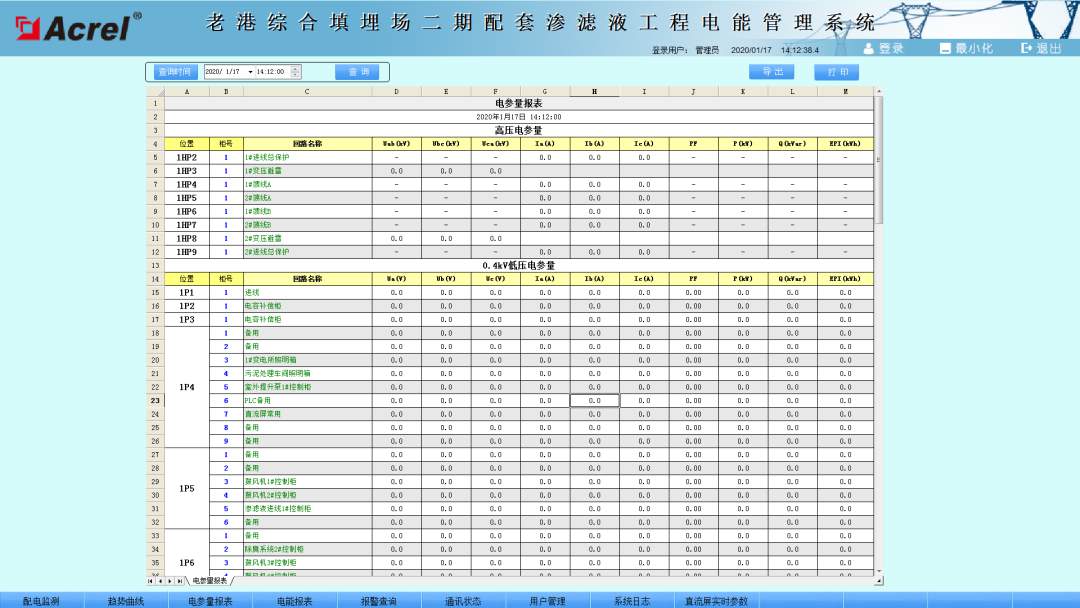Click the 登录用户 管理员 label
This screenshot has width=1080, height=608.
685,50
